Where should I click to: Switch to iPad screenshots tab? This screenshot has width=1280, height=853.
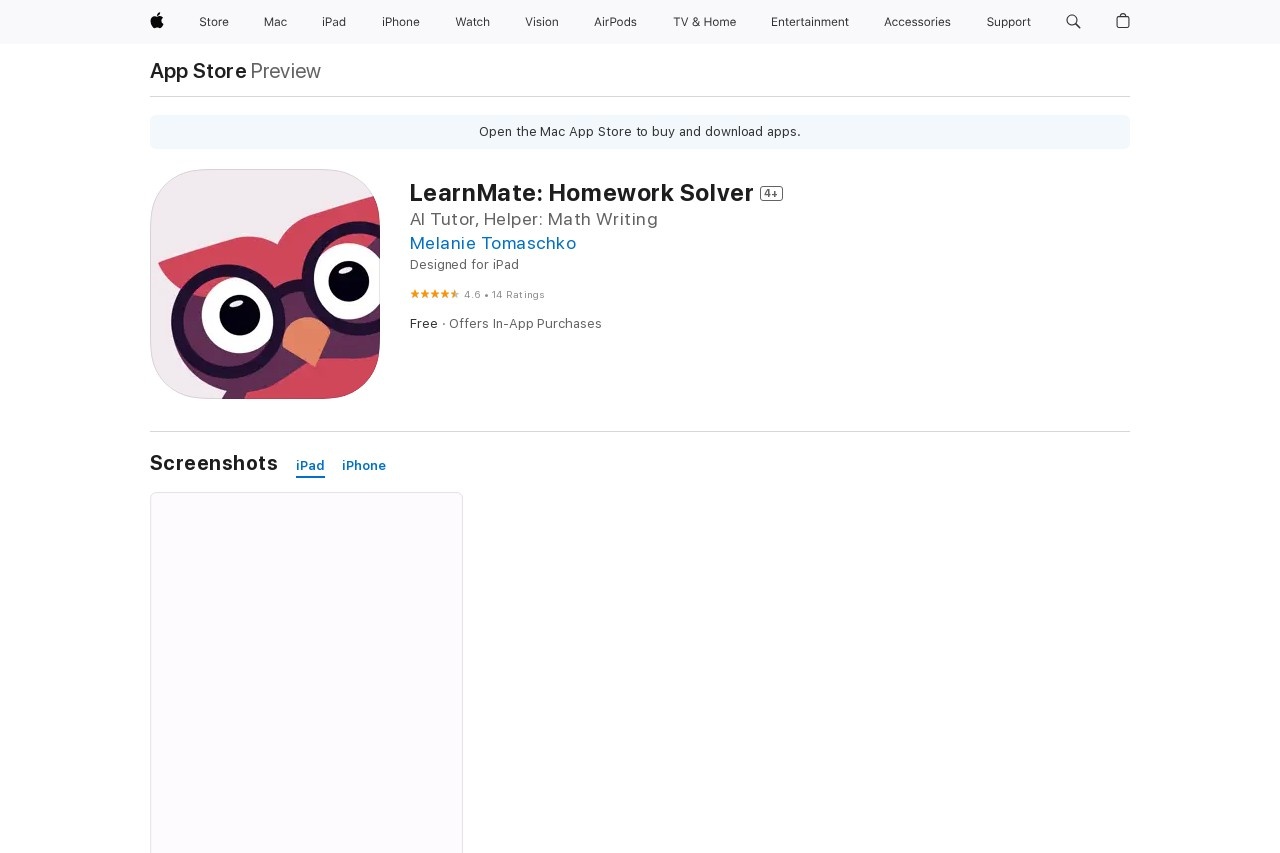pyautogui.click(x=310, y=466)
